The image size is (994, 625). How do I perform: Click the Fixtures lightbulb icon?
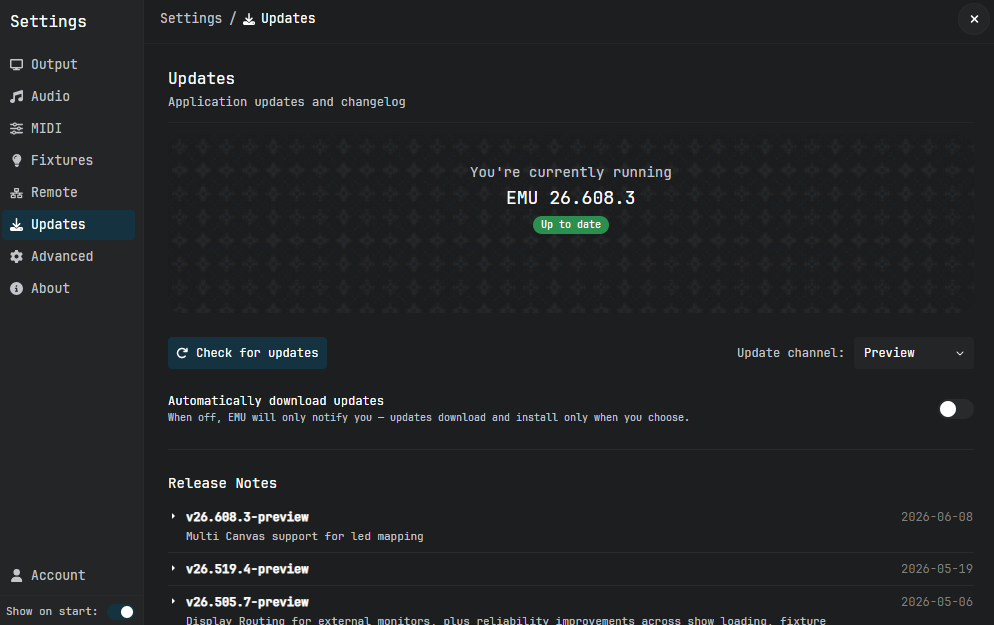16,160
